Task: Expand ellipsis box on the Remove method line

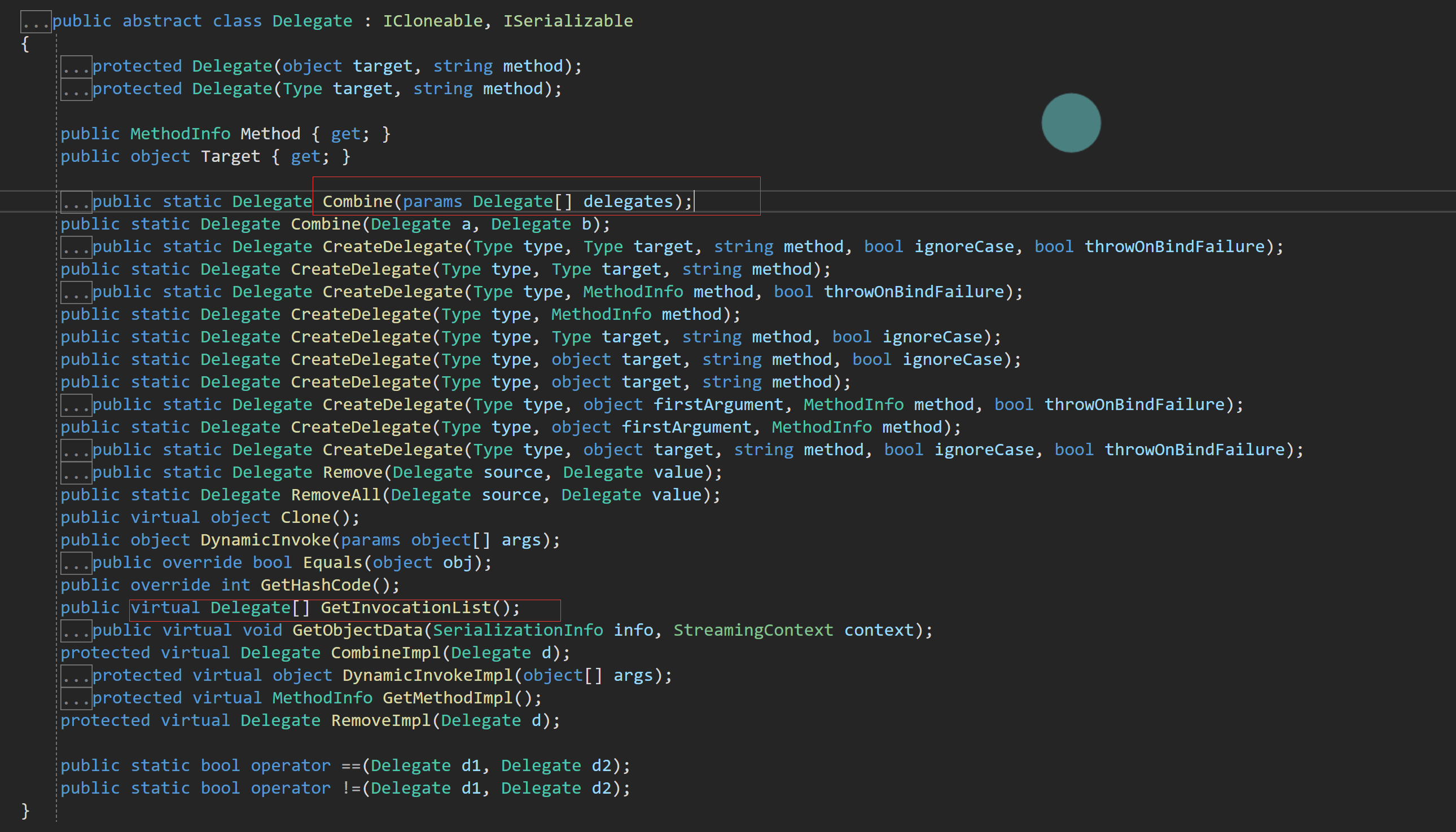Action: pyautogui.click(x=76, y=473)
